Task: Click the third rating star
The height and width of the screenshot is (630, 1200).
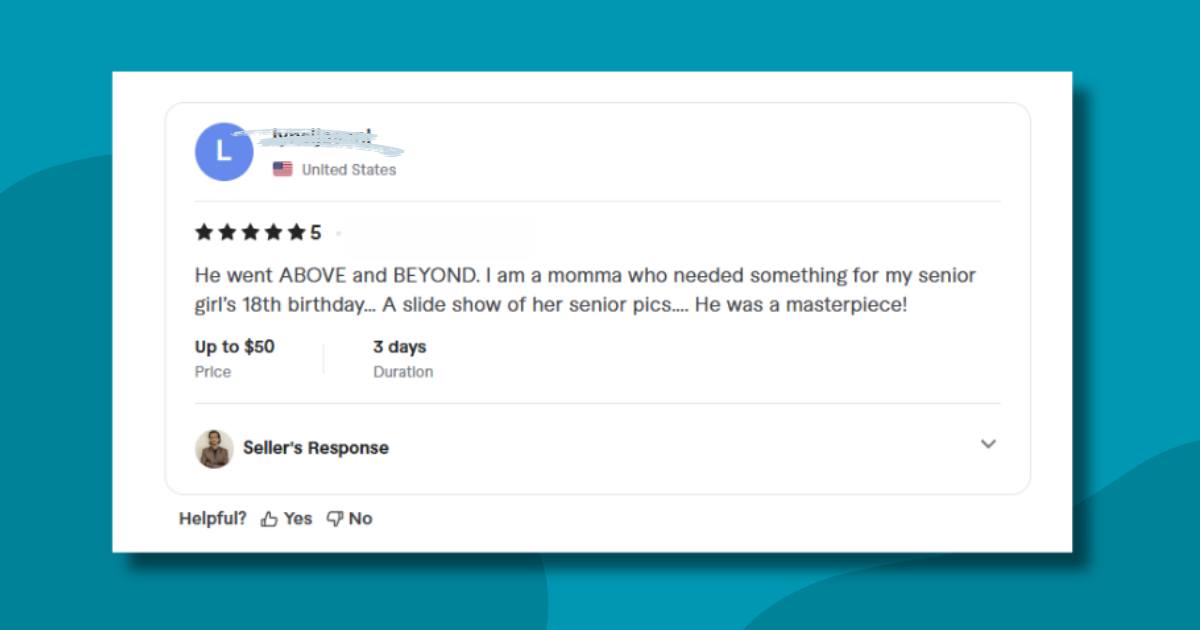Action: point(250,233)
